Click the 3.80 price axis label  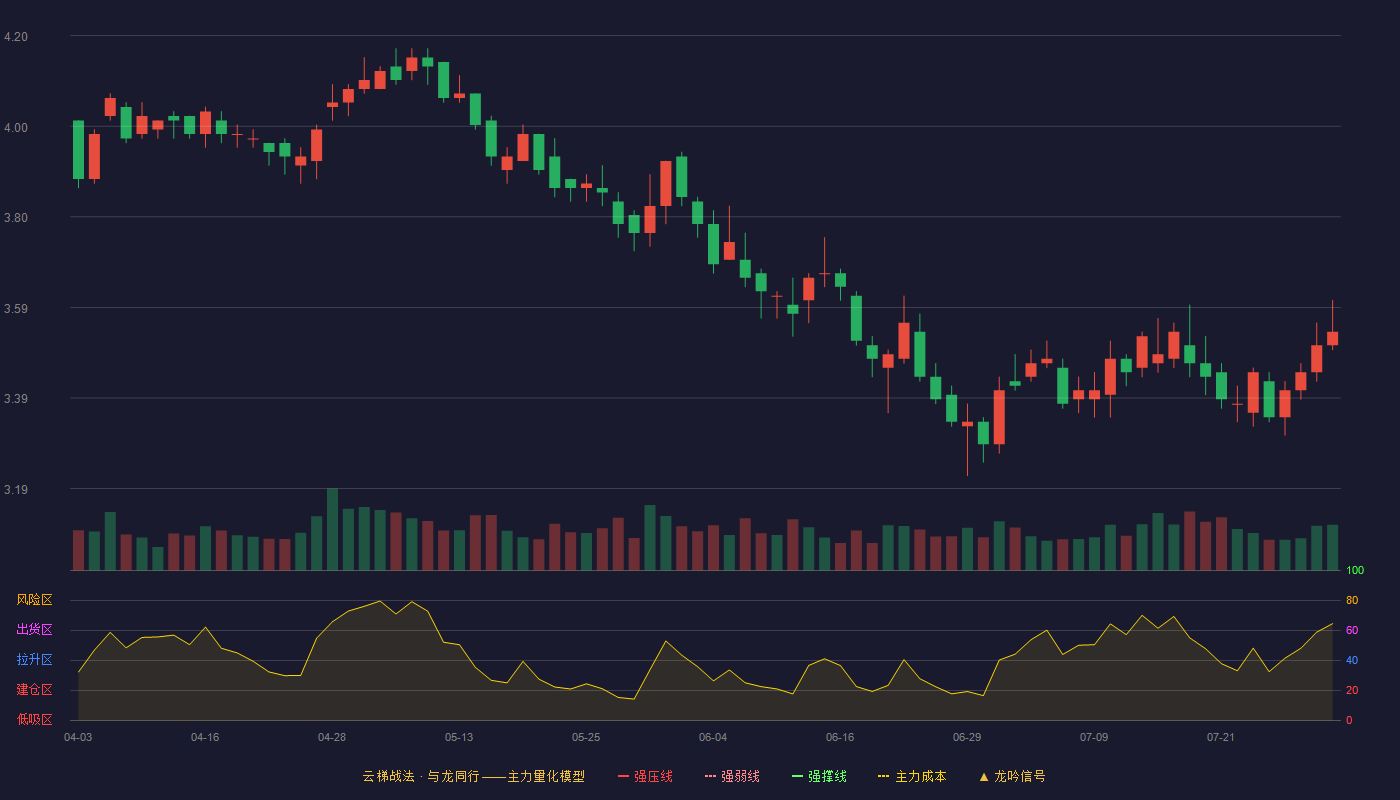tap(16, 218)
